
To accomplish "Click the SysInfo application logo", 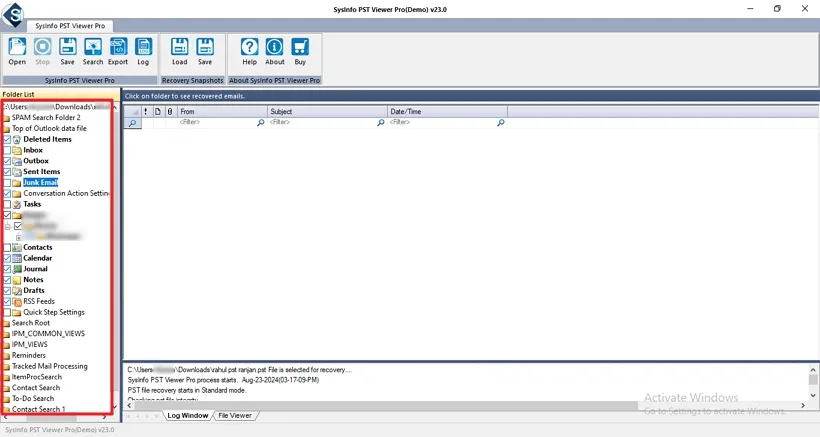I will point(13,14).
